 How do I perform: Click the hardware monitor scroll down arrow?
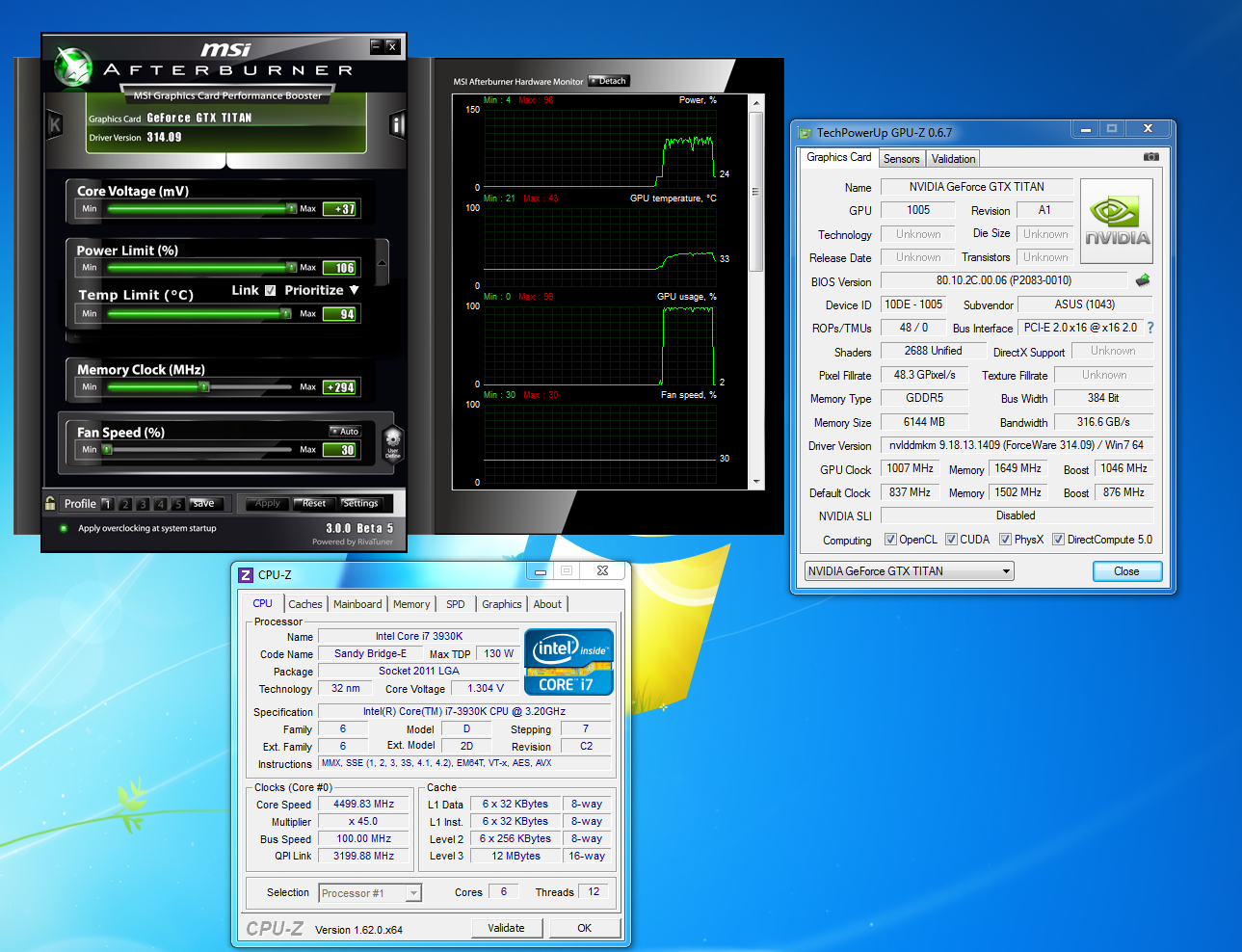(756, 482)
